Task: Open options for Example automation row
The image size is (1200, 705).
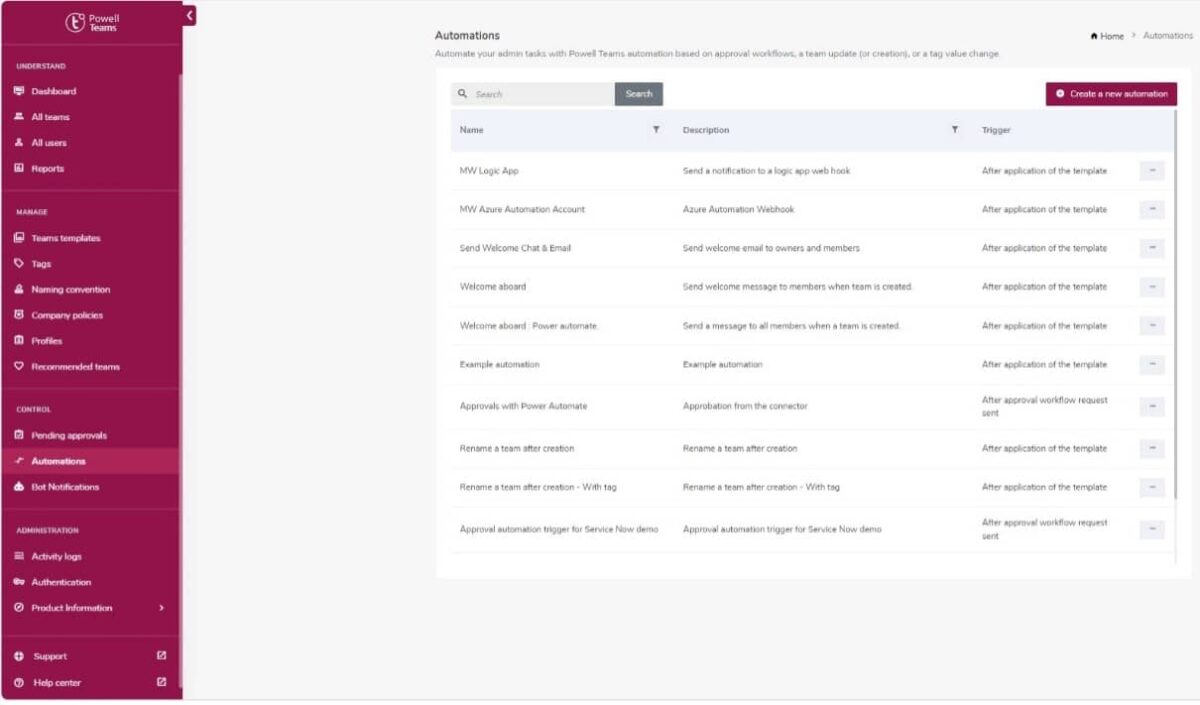Action: click(1152, 365)
